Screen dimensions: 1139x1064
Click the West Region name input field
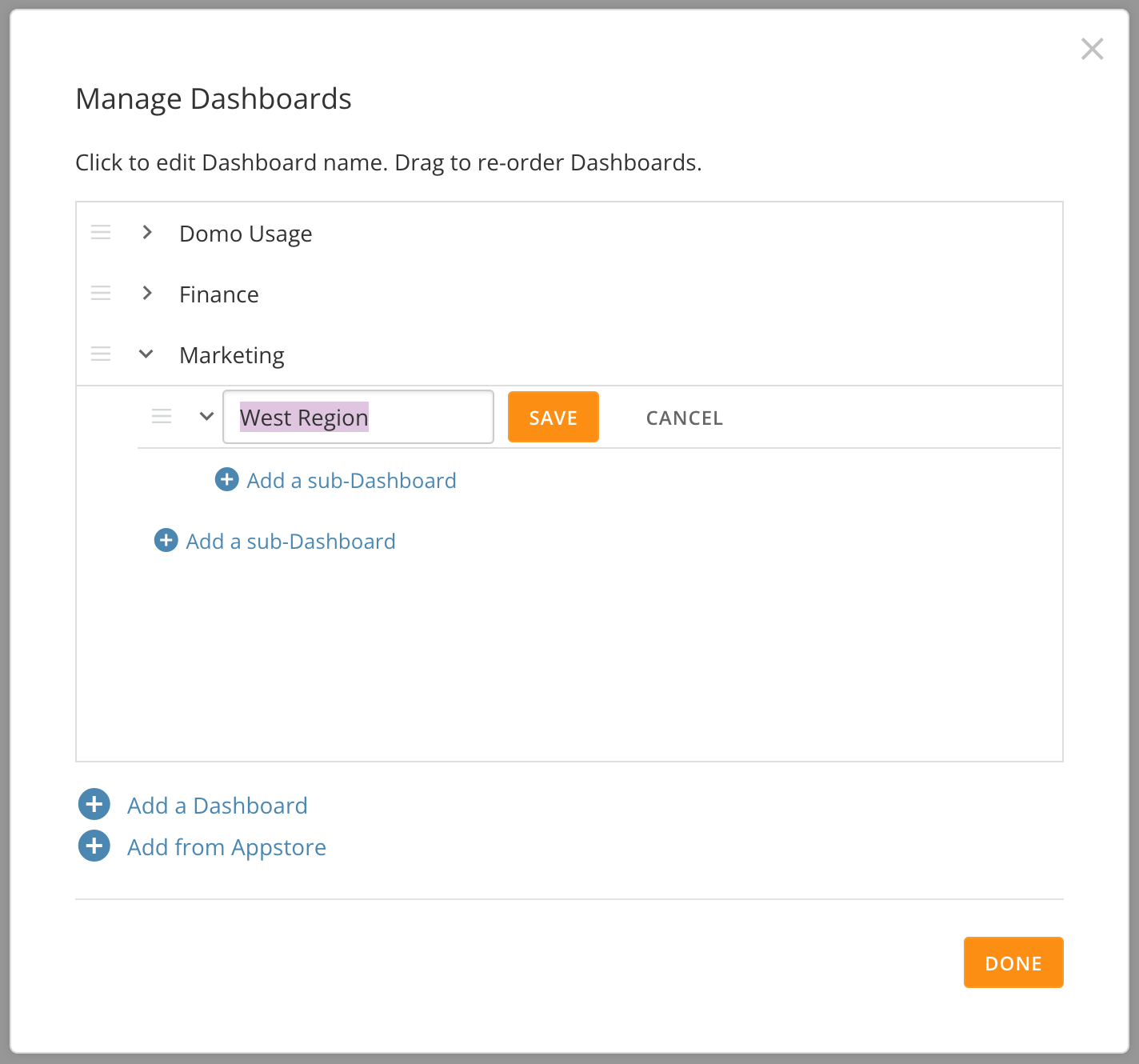coord(358,417)
